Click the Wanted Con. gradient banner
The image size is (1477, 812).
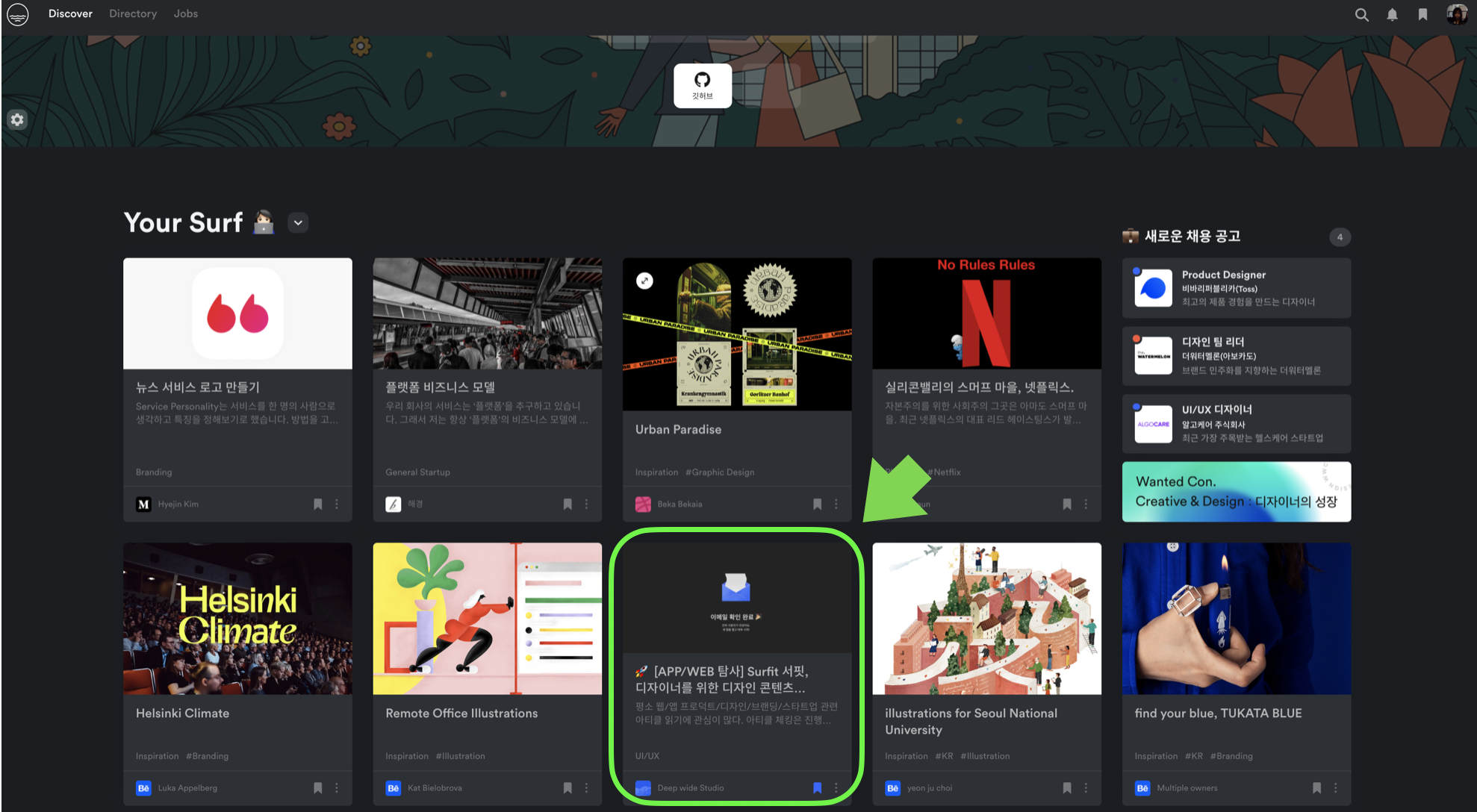[1236, 492]
